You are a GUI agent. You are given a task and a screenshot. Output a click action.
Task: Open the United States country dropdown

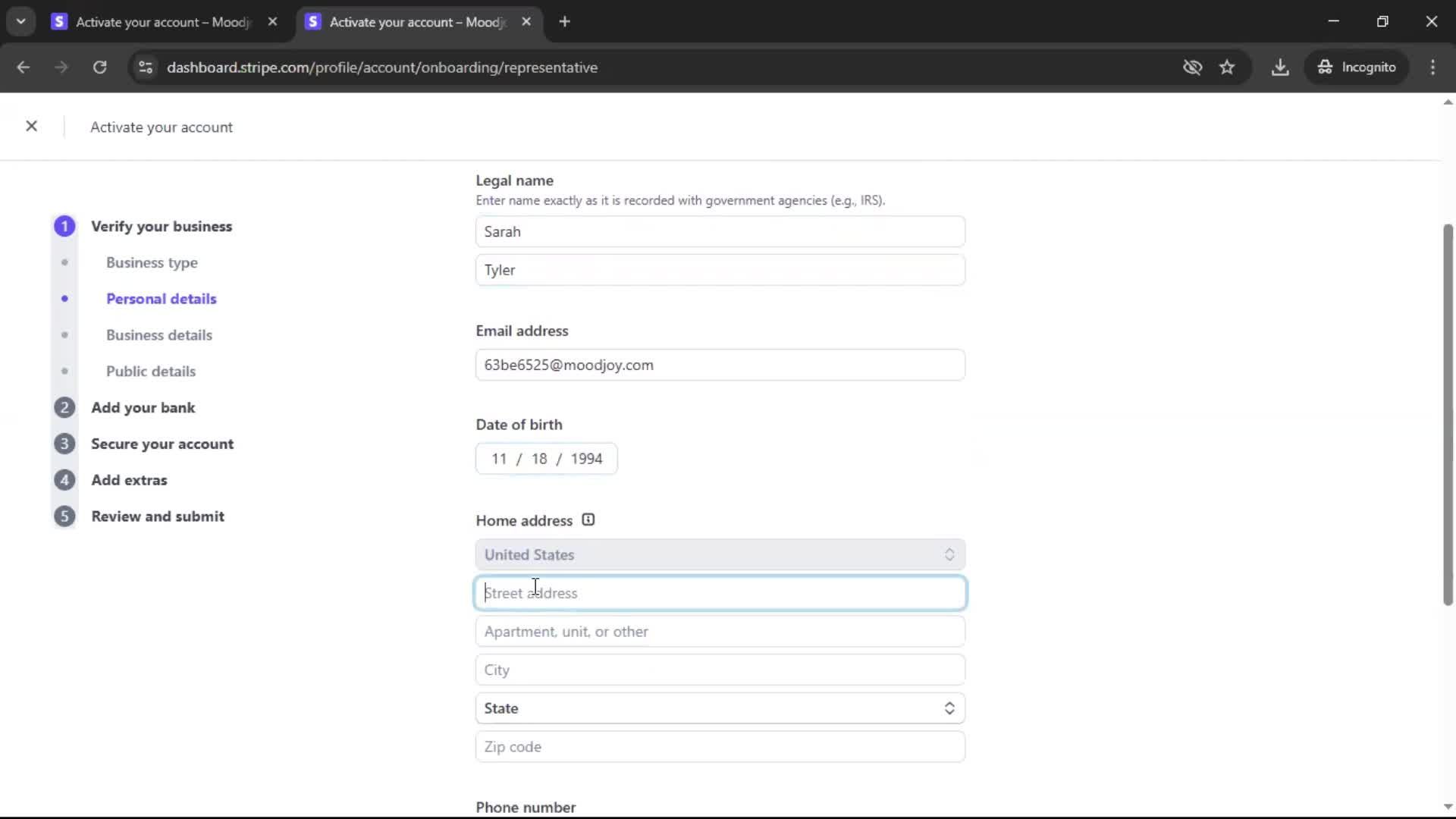point(720,555)
